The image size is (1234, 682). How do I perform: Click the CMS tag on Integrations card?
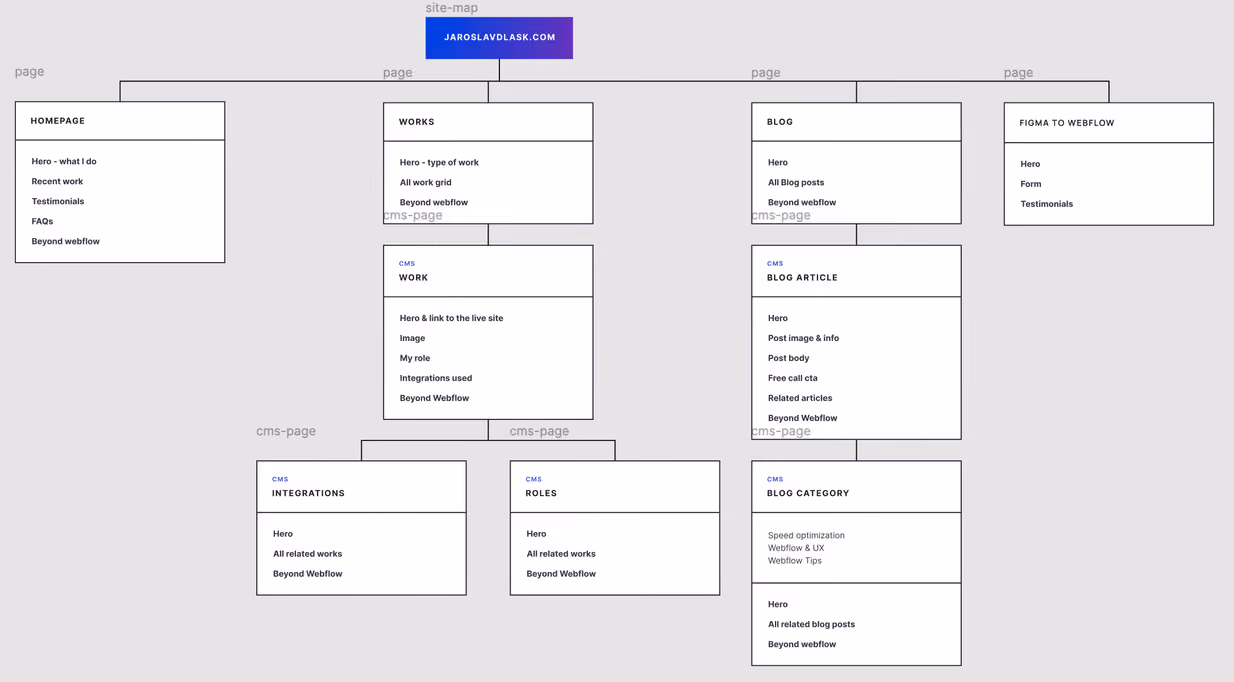click(x=280, y=480)
